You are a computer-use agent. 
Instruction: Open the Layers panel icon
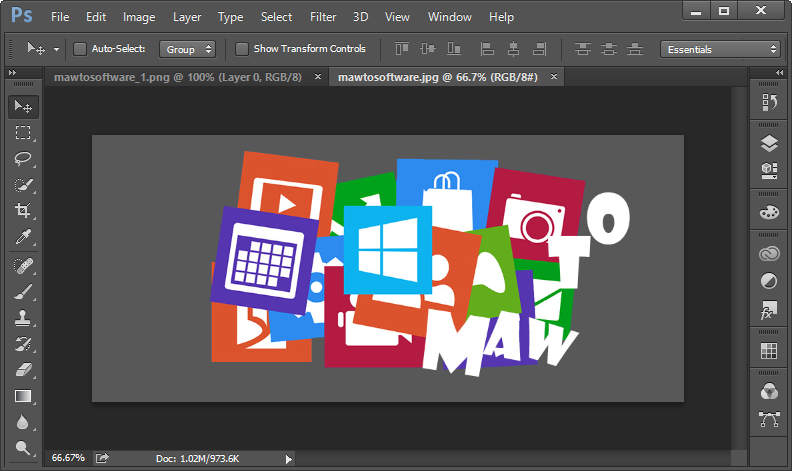tap(769, 144)
